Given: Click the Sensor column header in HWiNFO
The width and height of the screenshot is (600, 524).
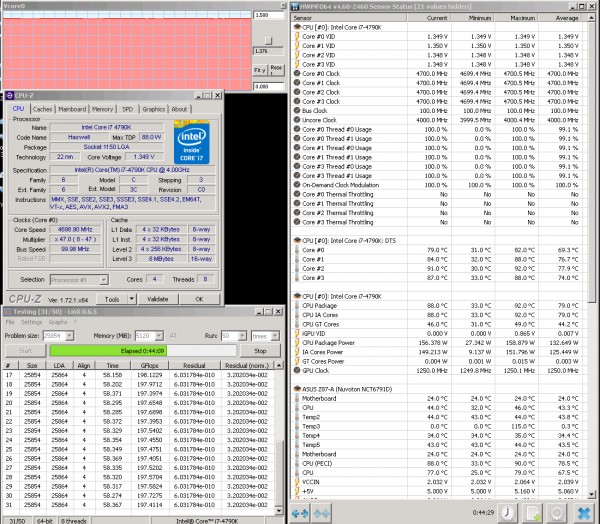Looking at the screenshot, I should pyautogui.click(x=349, y=18).
